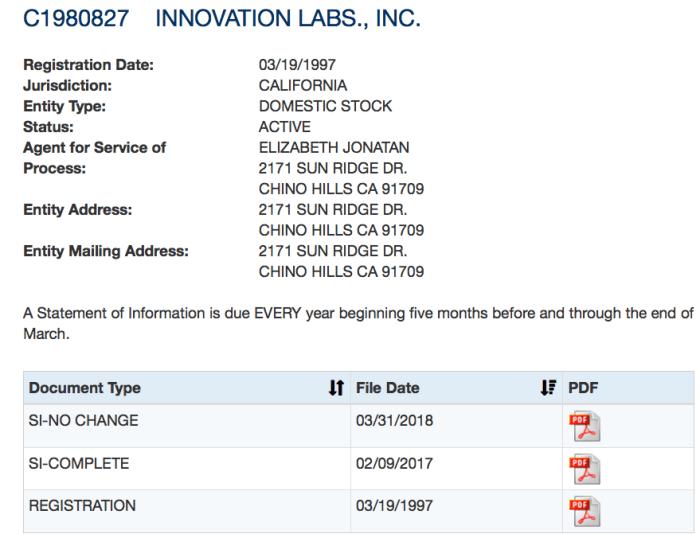Click the PDF column header
Viewport: 700px width, 534px height.
[x=583, y=388]
